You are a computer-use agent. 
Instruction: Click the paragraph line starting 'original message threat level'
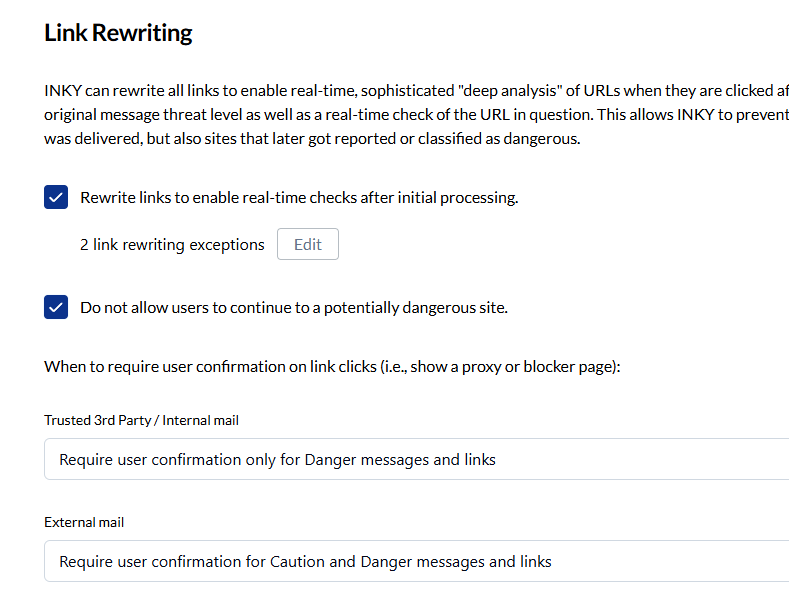[400, 114]
